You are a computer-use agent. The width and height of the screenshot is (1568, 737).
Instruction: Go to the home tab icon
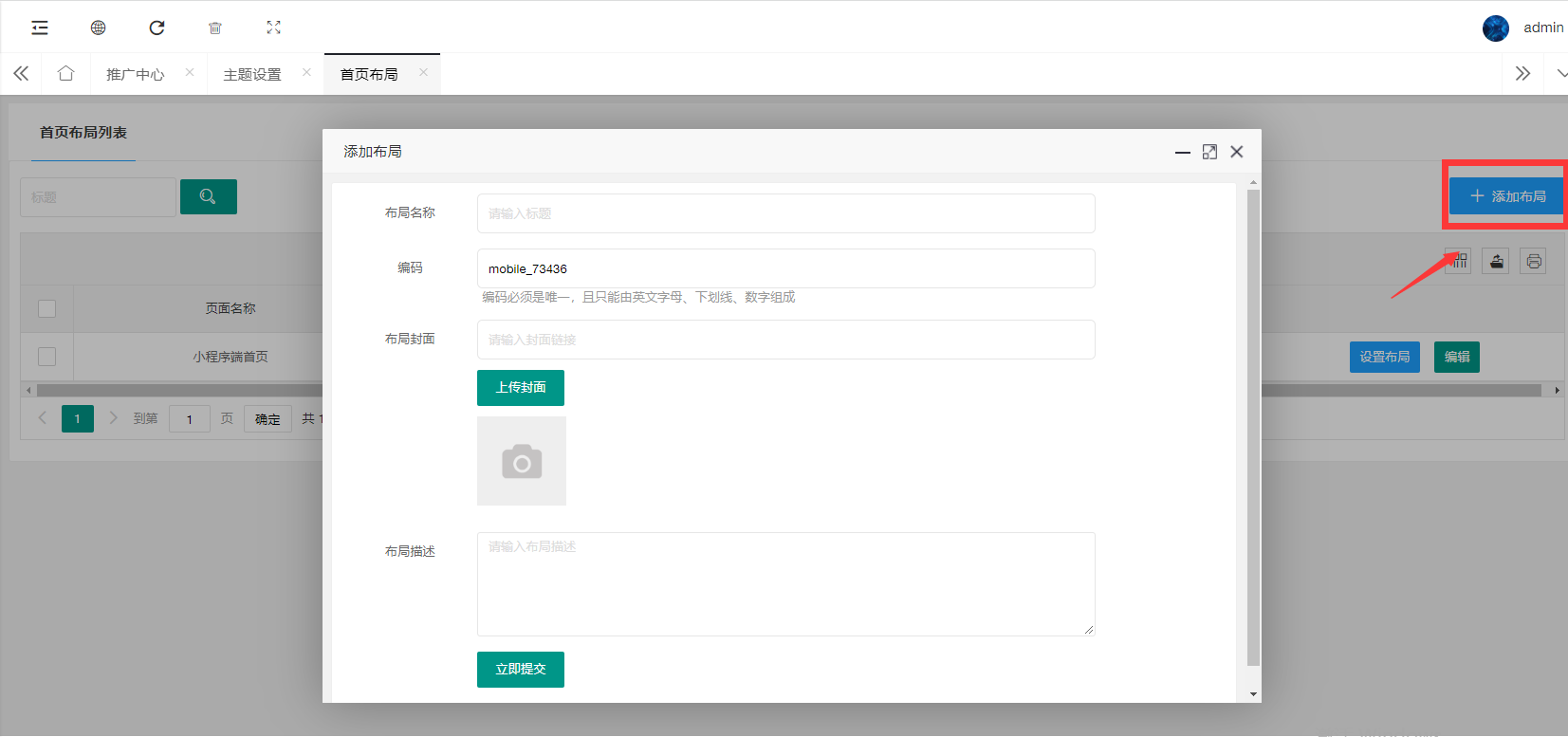click(x=65, y=73)
